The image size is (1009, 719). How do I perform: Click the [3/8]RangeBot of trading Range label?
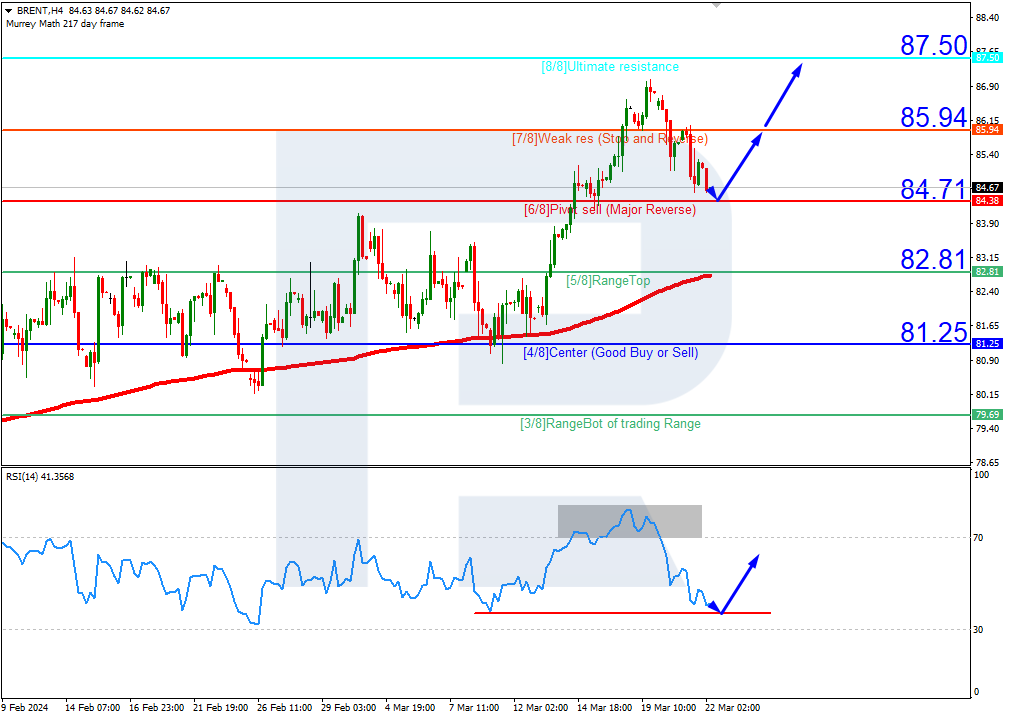(x=610, y=424)
